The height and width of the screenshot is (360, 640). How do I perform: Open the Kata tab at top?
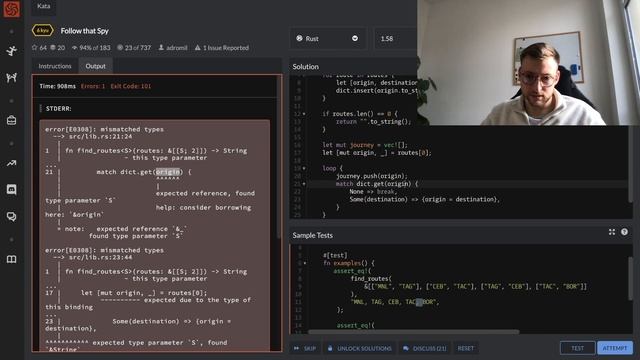coord(44,6)
